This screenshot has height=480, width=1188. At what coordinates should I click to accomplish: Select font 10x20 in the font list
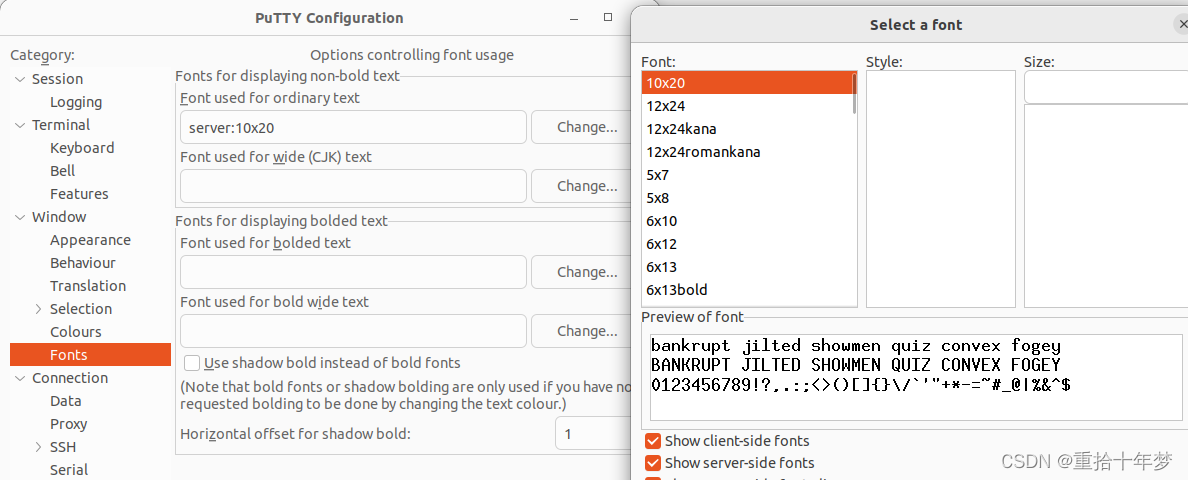pyautogui.click(x=747, y=83)
